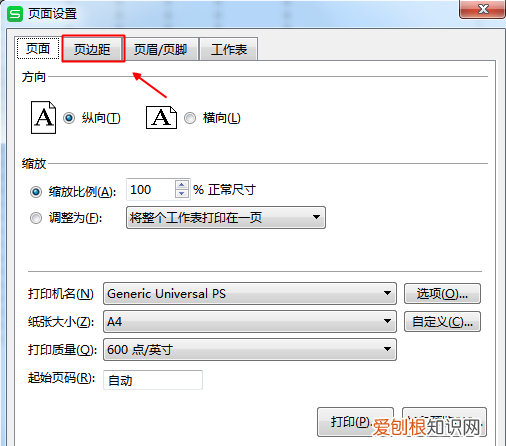Click the scaling value field showing 100
The image size is (506, 446).
point(151,190)
